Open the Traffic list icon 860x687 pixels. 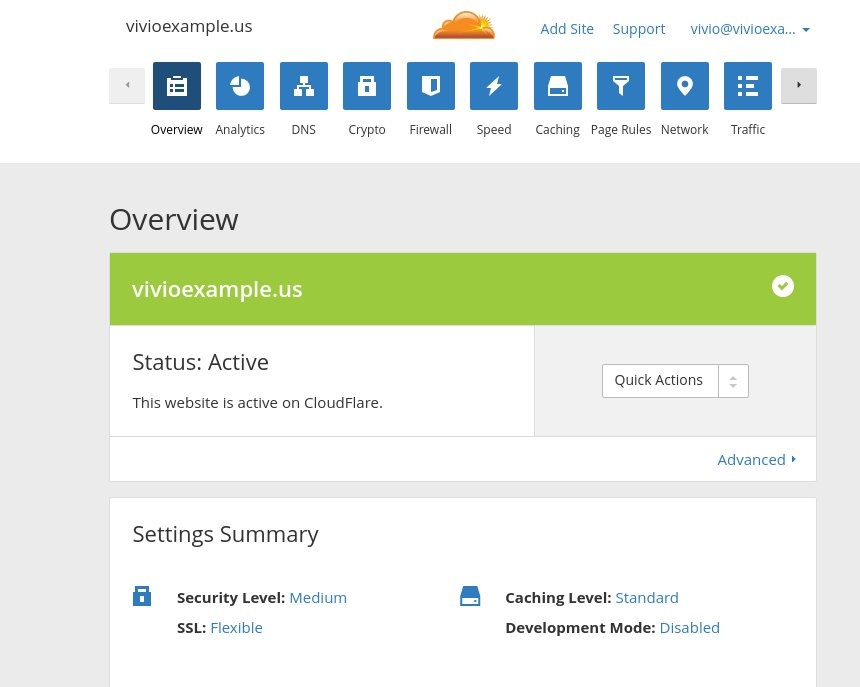click(x=748, y=86)
